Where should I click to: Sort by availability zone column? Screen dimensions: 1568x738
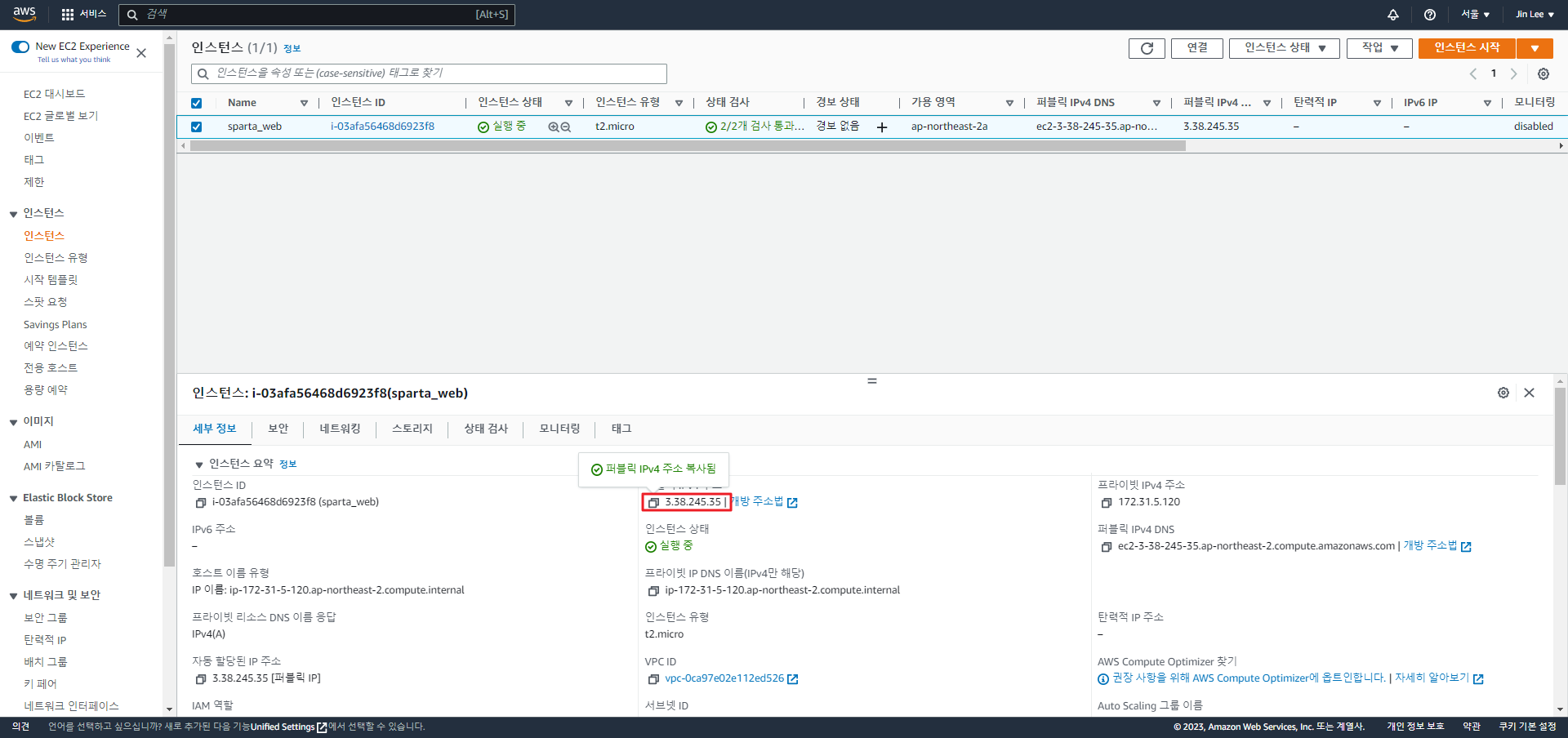1009,103
